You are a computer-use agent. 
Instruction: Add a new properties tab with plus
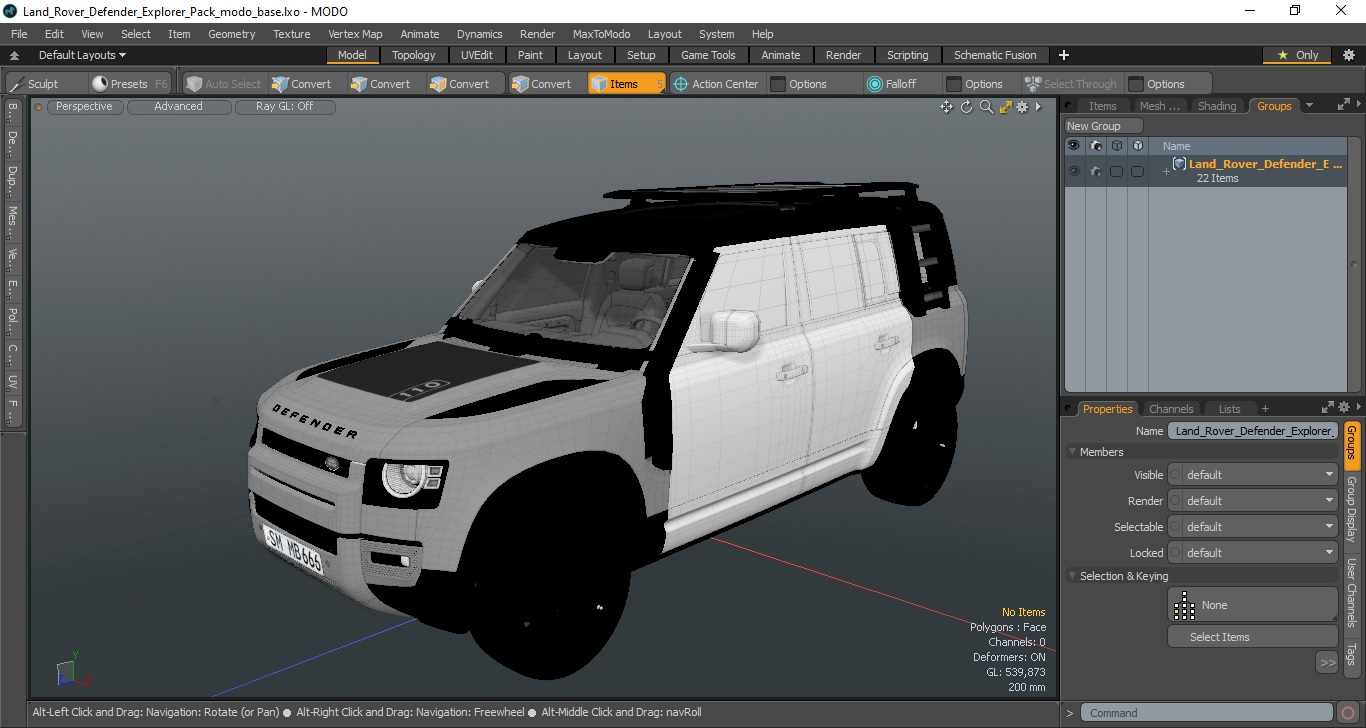(1265, 409)
